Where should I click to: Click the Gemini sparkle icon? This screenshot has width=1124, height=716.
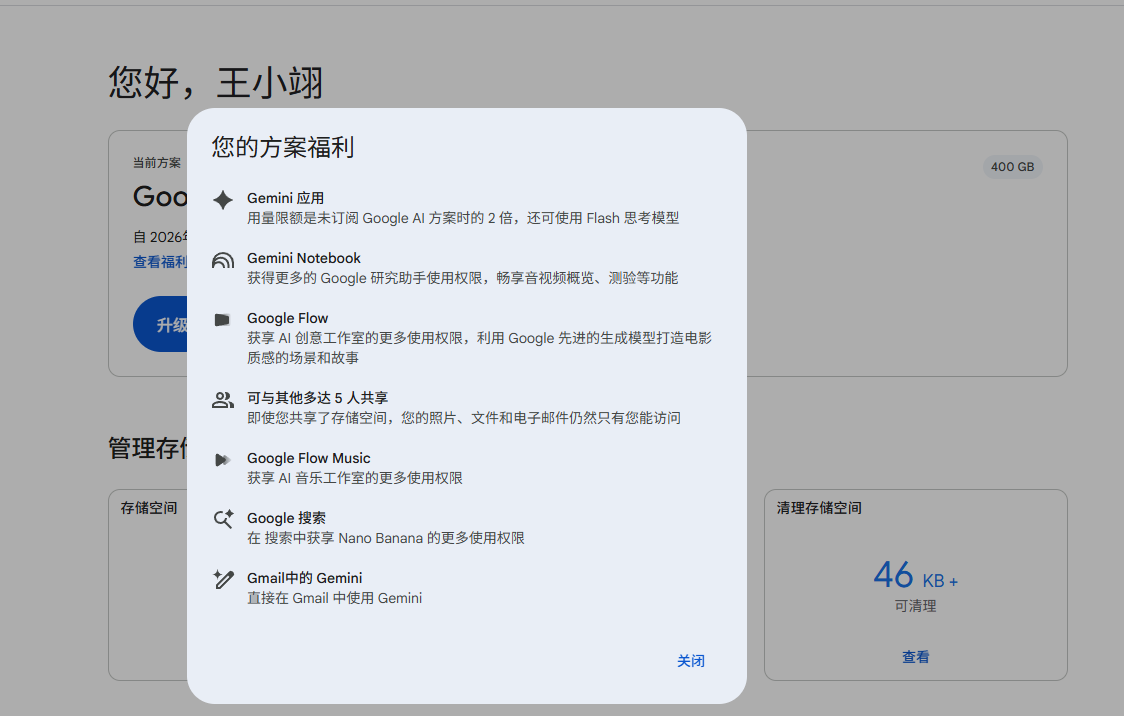(223, 200)
